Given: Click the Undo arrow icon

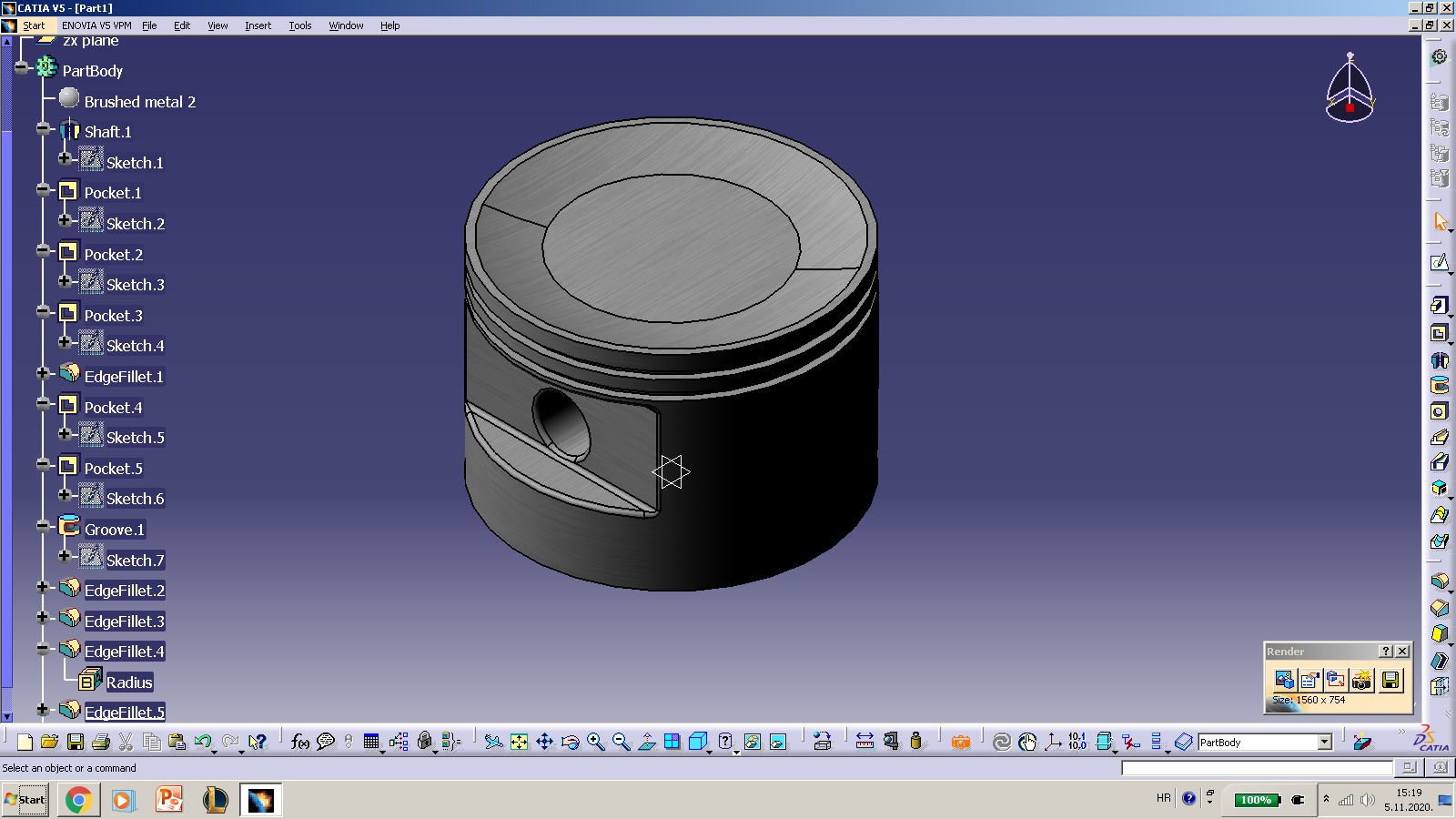Looking at the screenshot, I should (x=202, y=742).
